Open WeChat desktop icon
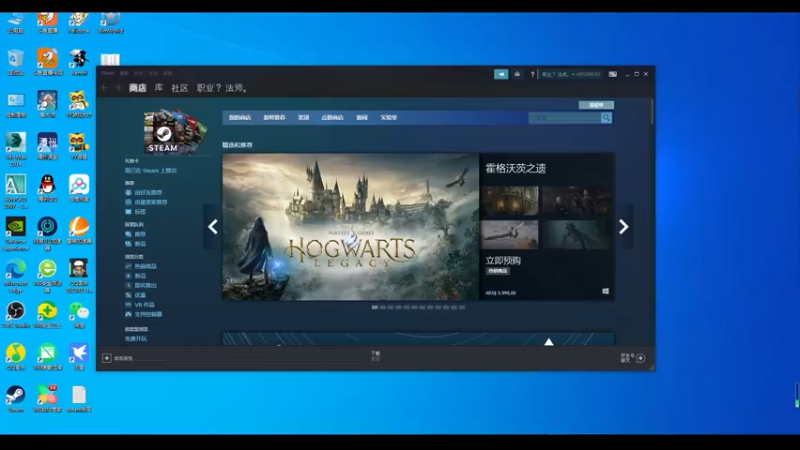800x450 pixels. coord(79,314)
